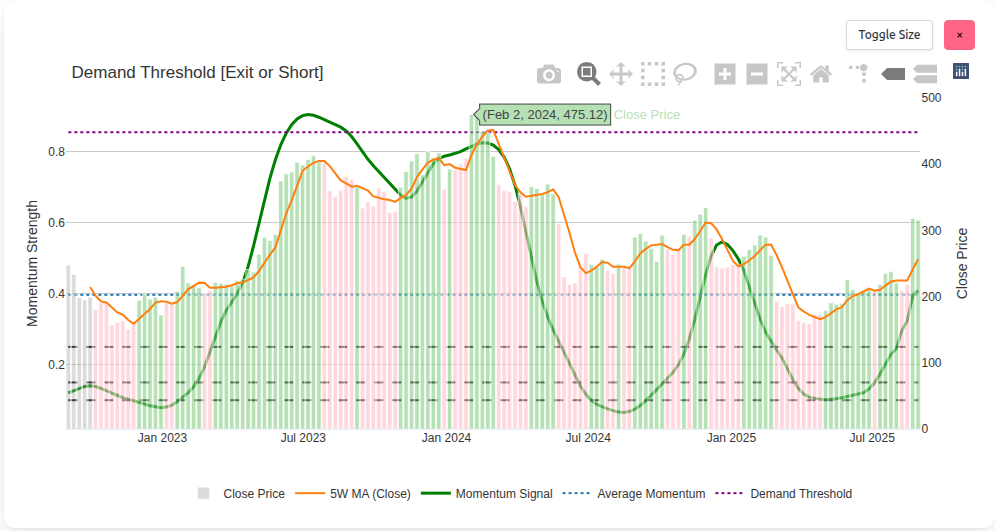The height and width of the screenshot is (531, 995).
Task: Click the Toggle Size button
Action: [889, 35]
